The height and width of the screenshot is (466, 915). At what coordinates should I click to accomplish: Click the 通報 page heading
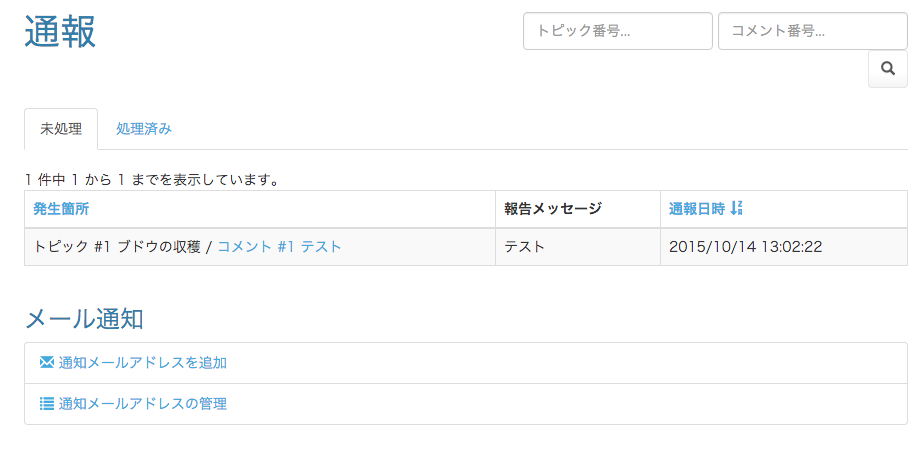click(60, 31)
